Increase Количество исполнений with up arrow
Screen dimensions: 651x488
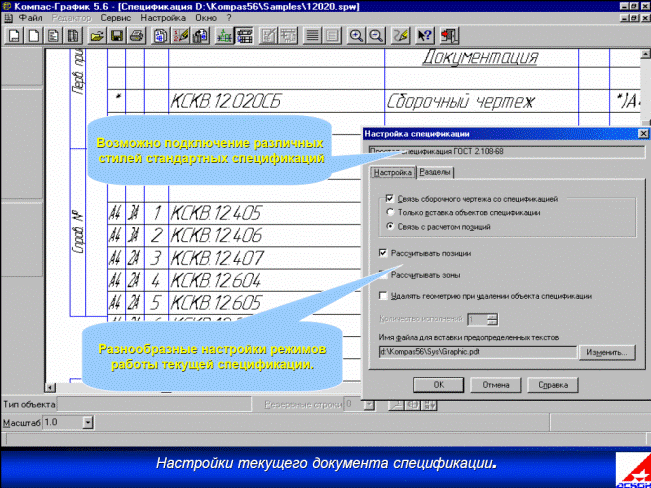pos(492,316)
